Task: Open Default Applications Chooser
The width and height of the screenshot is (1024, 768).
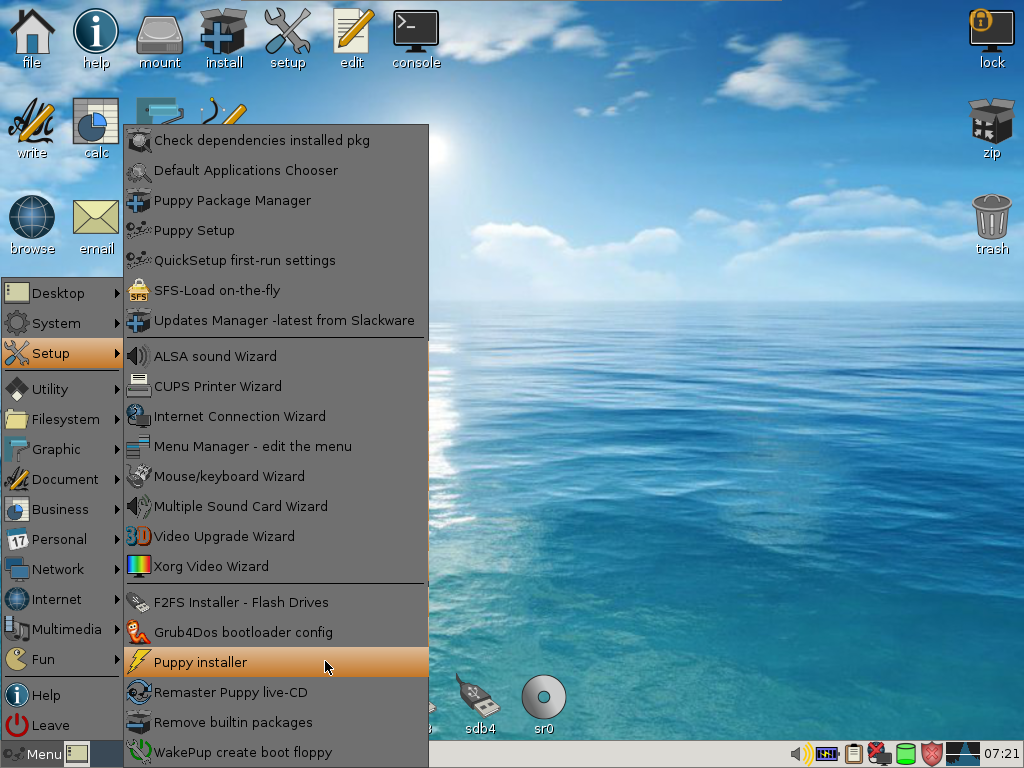Action: [x=276, y=170]
